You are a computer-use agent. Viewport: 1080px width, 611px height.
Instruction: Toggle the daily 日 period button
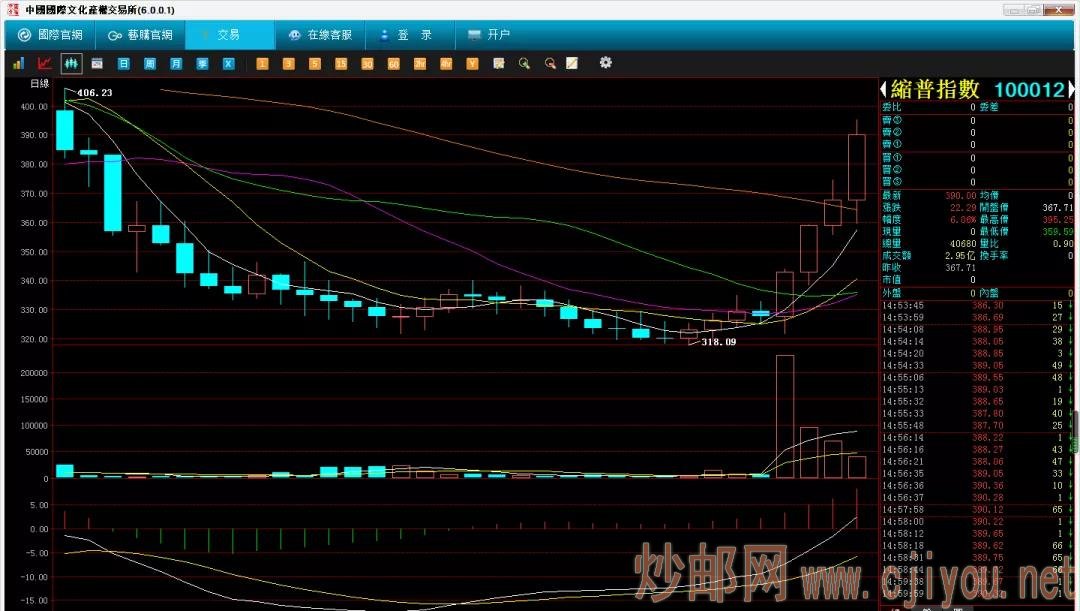pyautogui.click(x=124, y=63)
